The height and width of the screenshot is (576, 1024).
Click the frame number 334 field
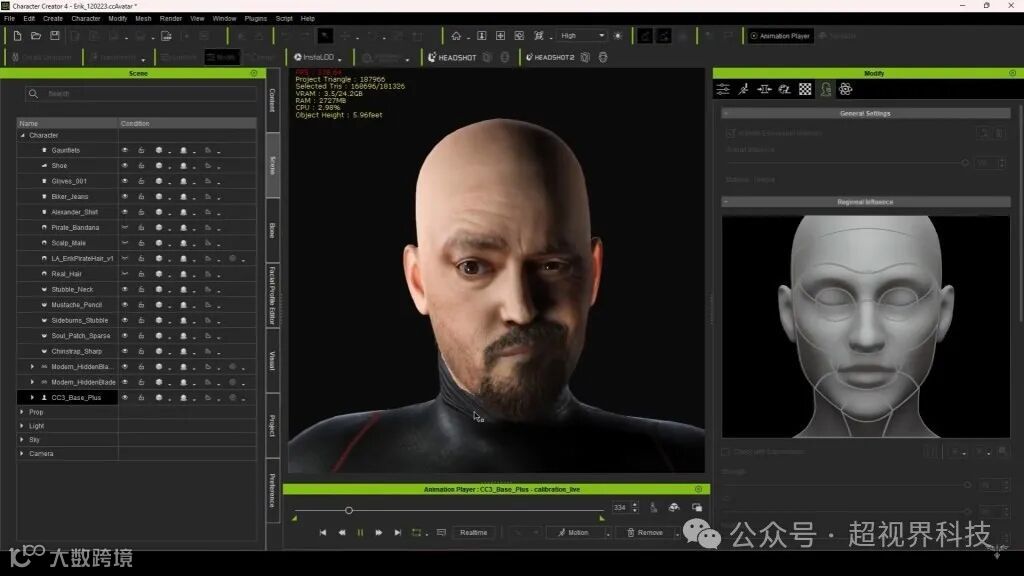click(x=620, y=507)
